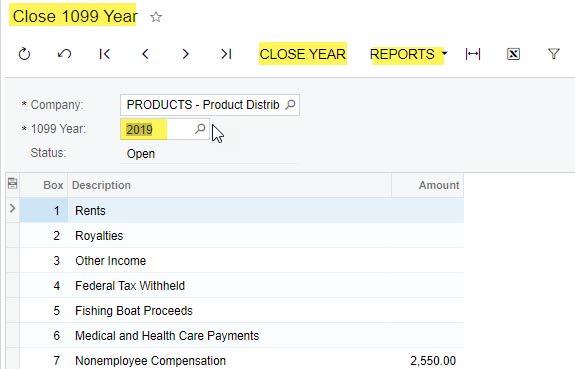Jump to last record icon
Viewport: 575px width, 369px height.
226,54
